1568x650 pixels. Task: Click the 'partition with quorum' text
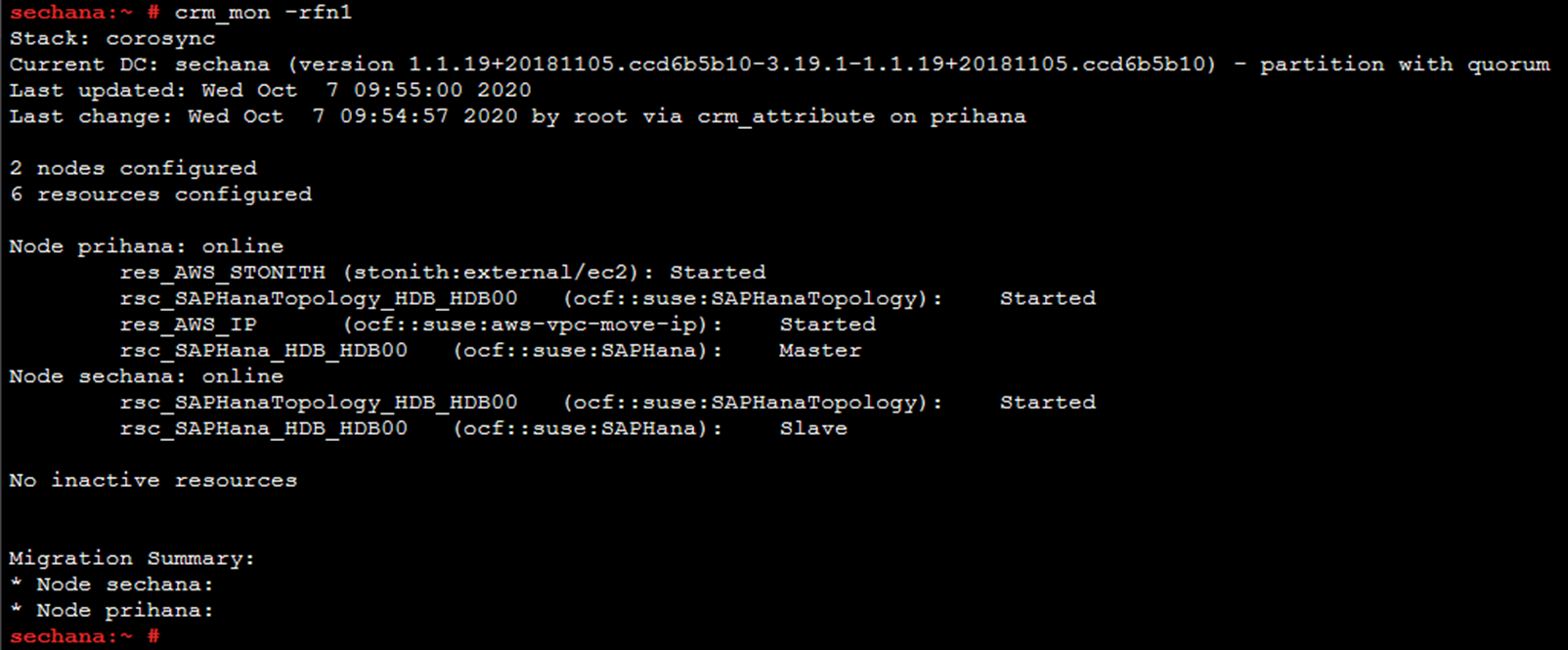click(1404, 65)
